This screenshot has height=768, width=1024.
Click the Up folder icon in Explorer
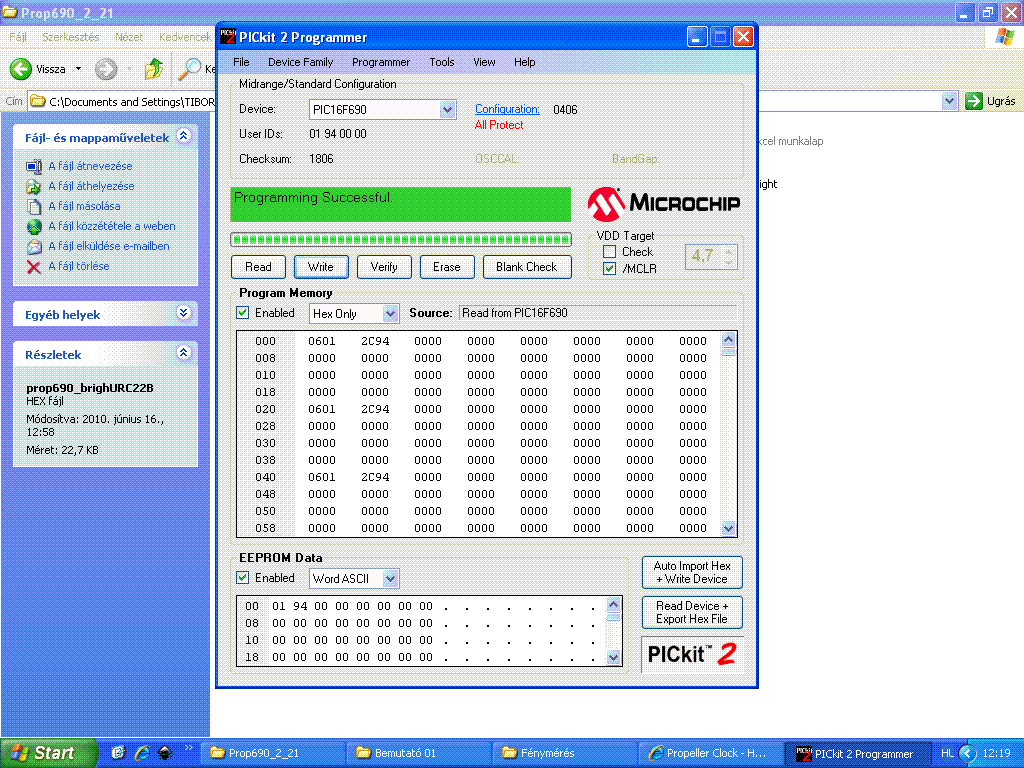click(x=153, y=69)
